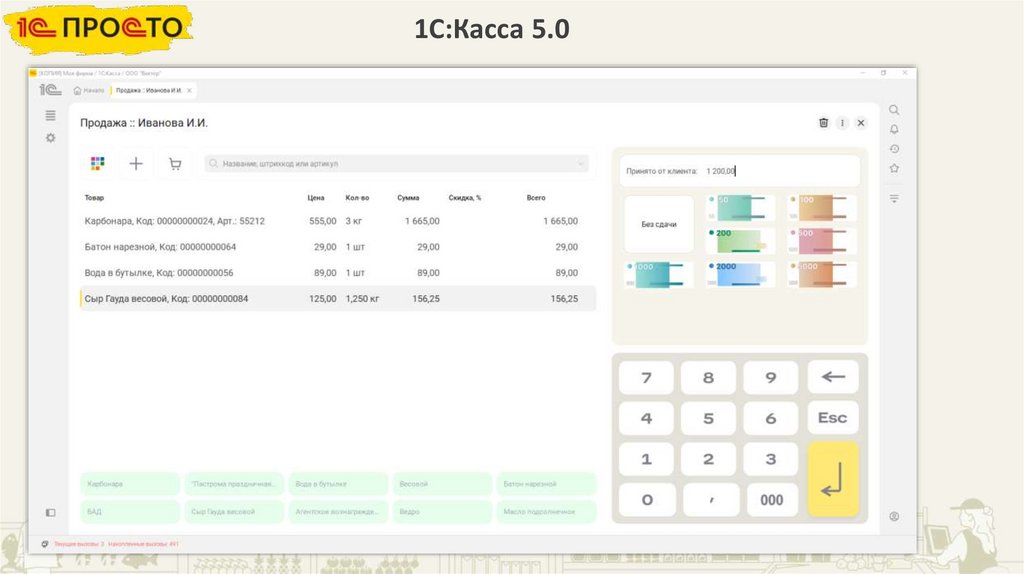Open settings gear in left sidebar
The width and height of the screenshot is (1024, 574).
(x=50, y=138)
